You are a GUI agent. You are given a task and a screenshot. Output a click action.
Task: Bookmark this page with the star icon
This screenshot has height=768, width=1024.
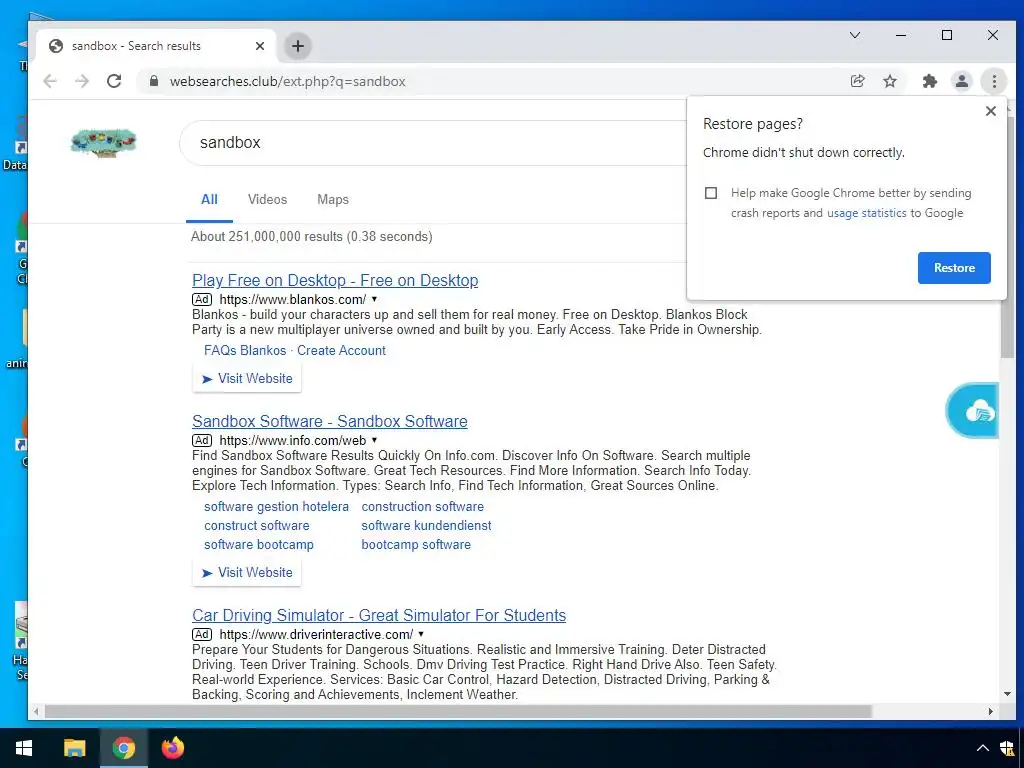pos(890,81)
